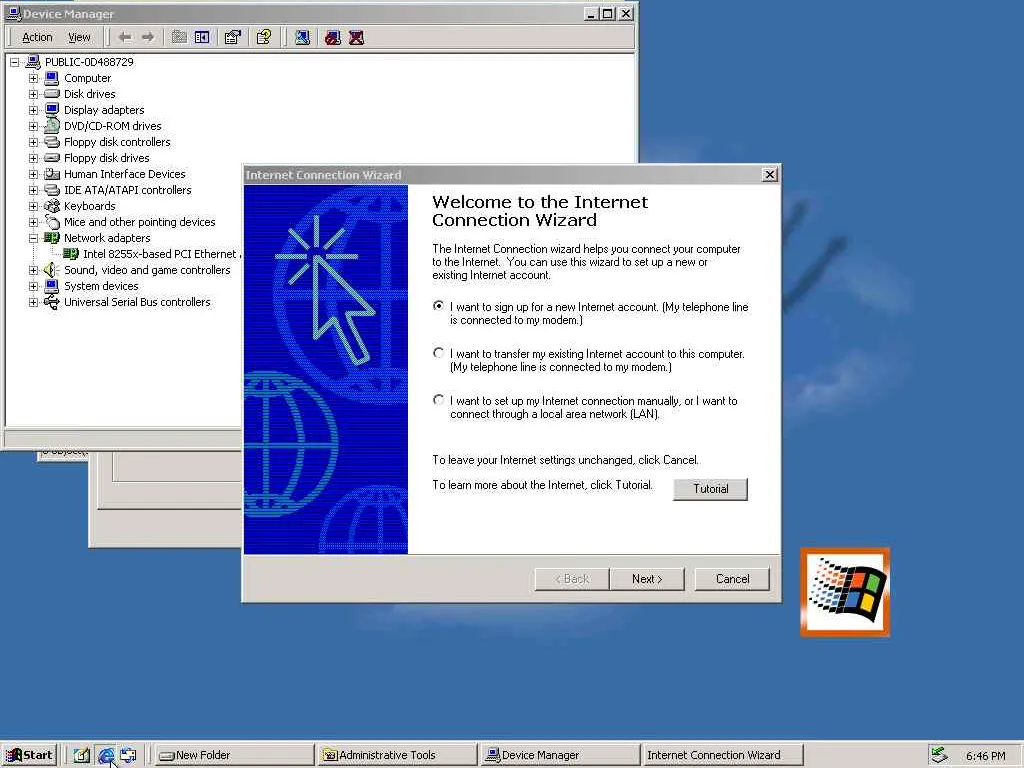Click the Forward arrow in Device Manager toolbar
This screenshot has height=768, width=1024.
click(x=148, y=37)
